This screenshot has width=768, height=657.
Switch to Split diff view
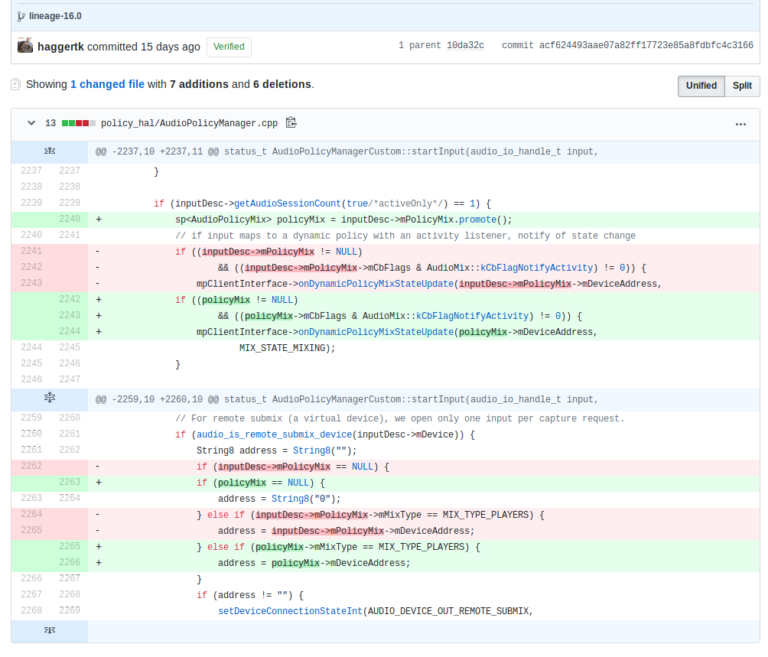point(742,86)
